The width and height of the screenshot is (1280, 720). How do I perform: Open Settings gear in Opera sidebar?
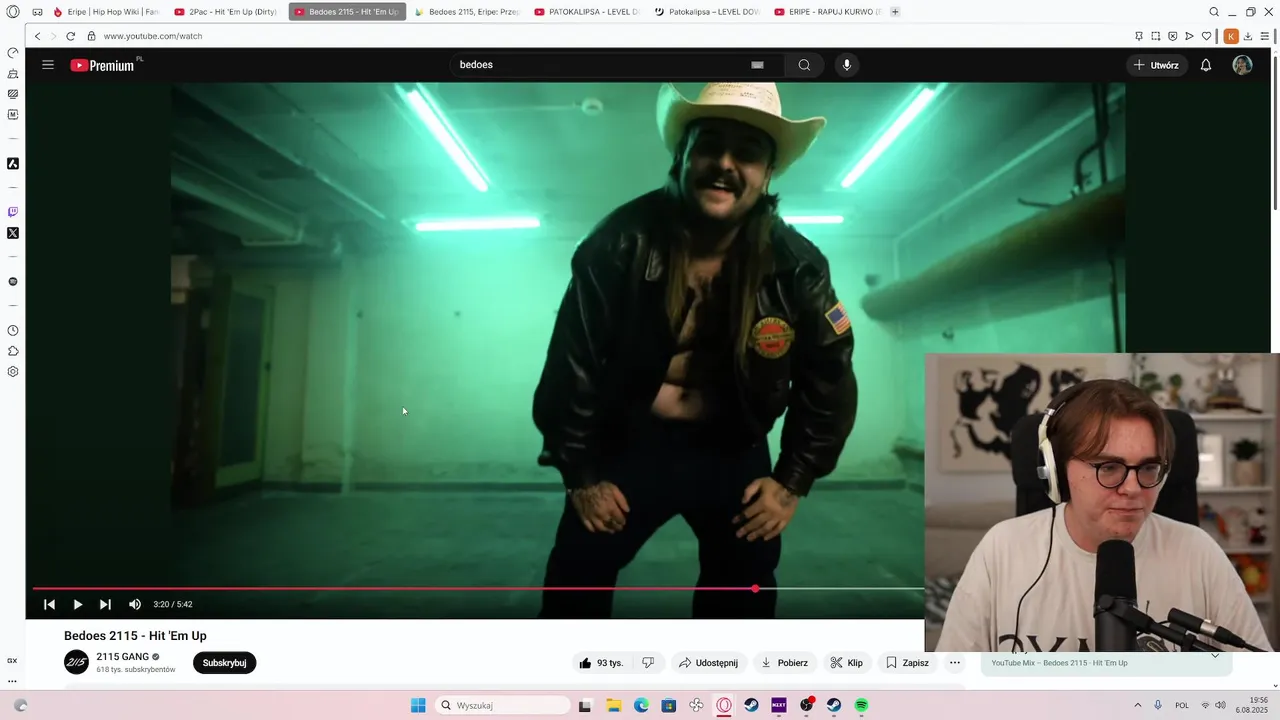tap(13, 372)
